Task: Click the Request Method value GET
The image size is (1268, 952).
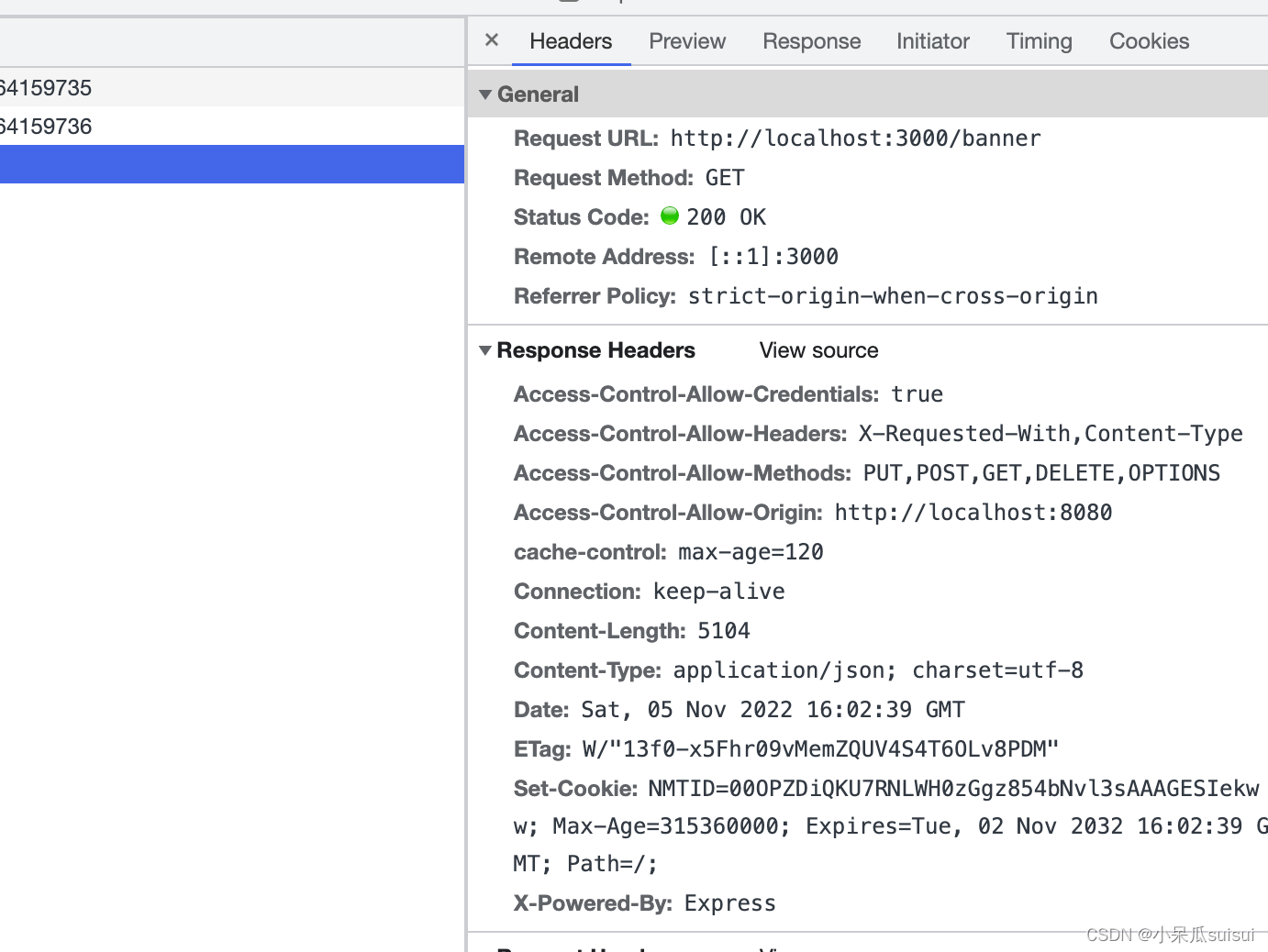Action: click(x=725, y=178)
